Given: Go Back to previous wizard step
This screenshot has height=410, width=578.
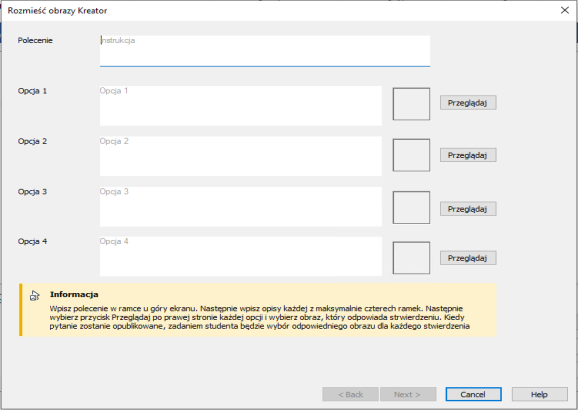Looking at the screenshot, I should coord(350,395).
